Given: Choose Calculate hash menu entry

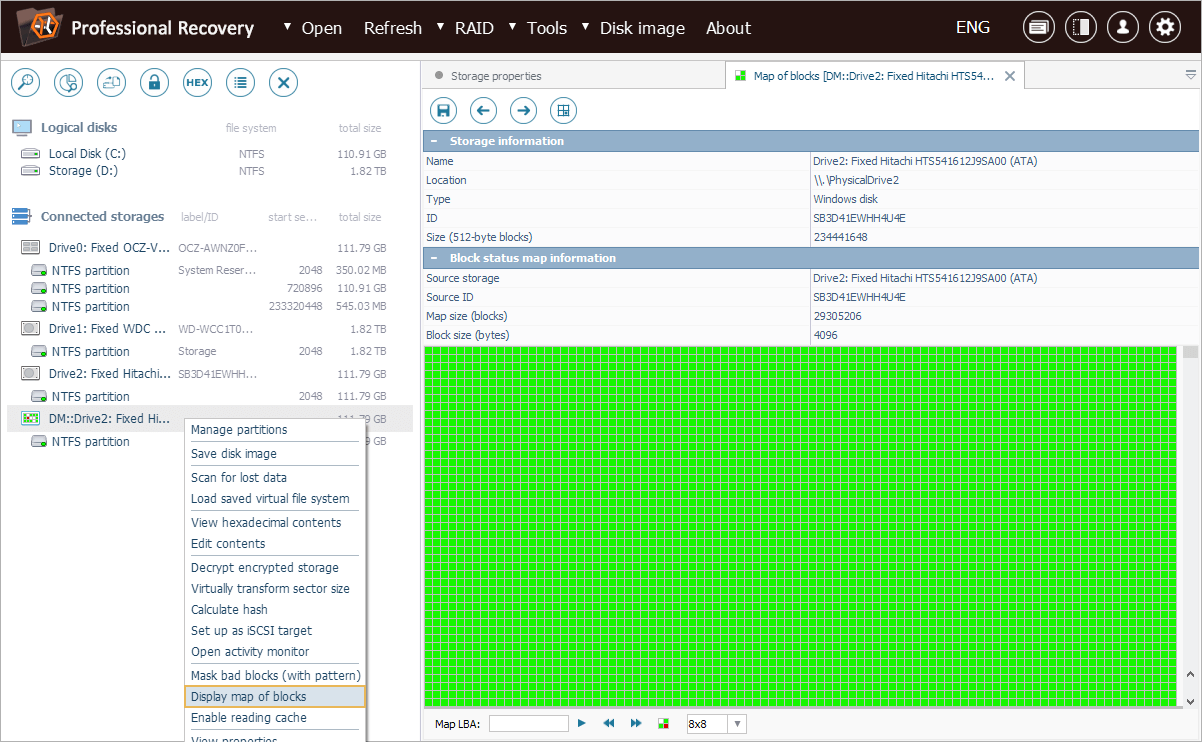Looking at the screenshot, I should (276, 610).
